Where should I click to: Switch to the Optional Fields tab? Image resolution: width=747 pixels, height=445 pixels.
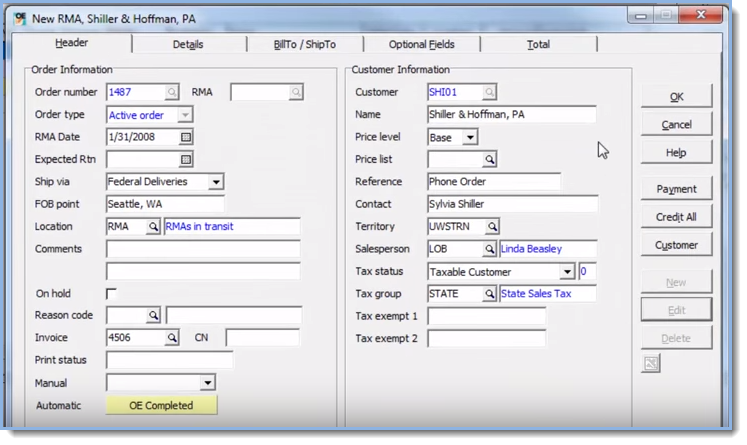click(x=422, y=44)
